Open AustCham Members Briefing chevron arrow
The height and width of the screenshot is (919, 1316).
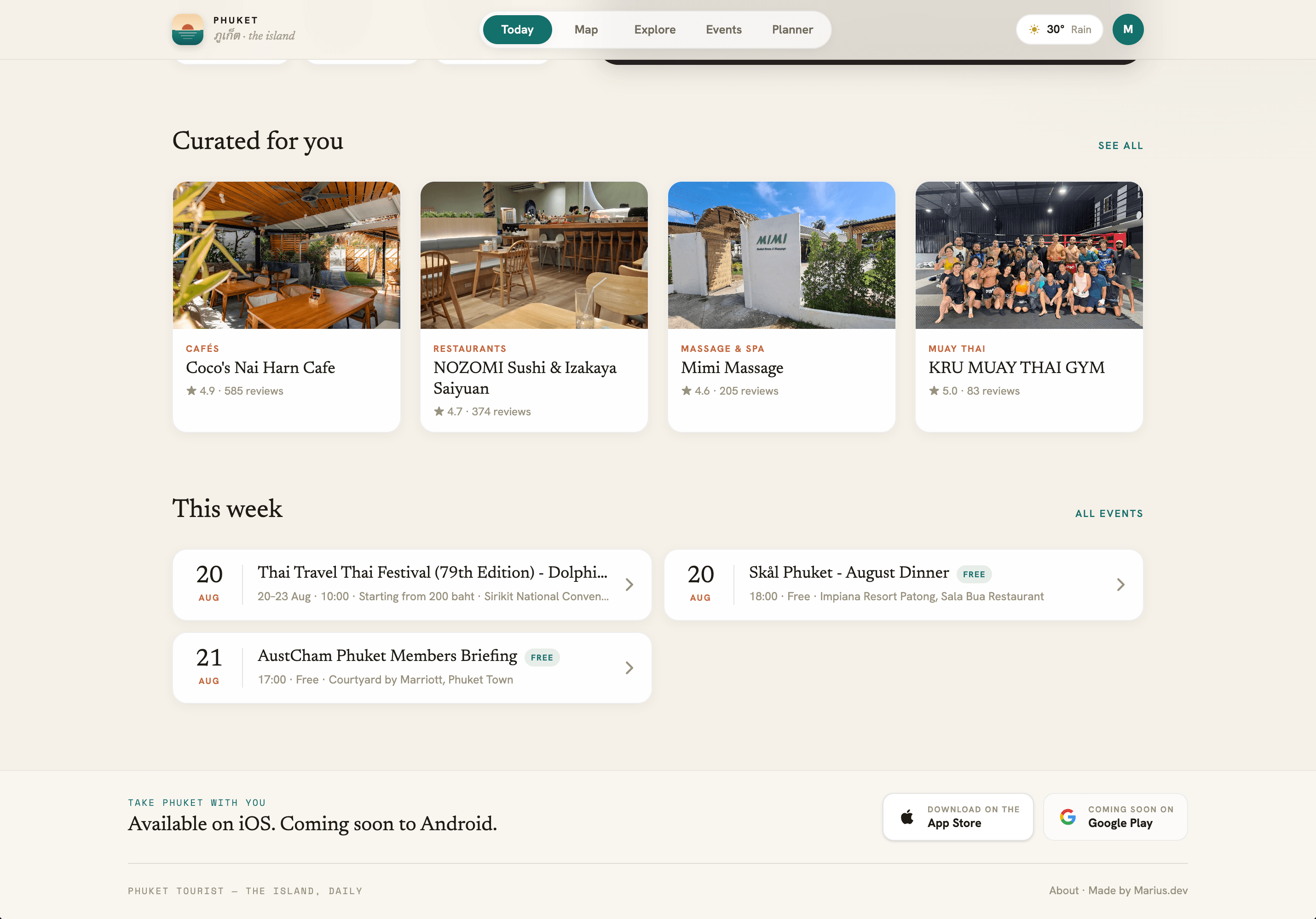(x=629, y=667)
